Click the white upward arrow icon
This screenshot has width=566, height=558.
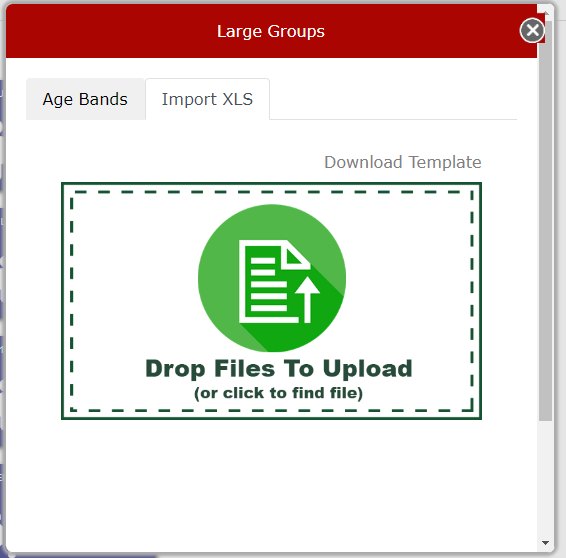tap(307, 300)
